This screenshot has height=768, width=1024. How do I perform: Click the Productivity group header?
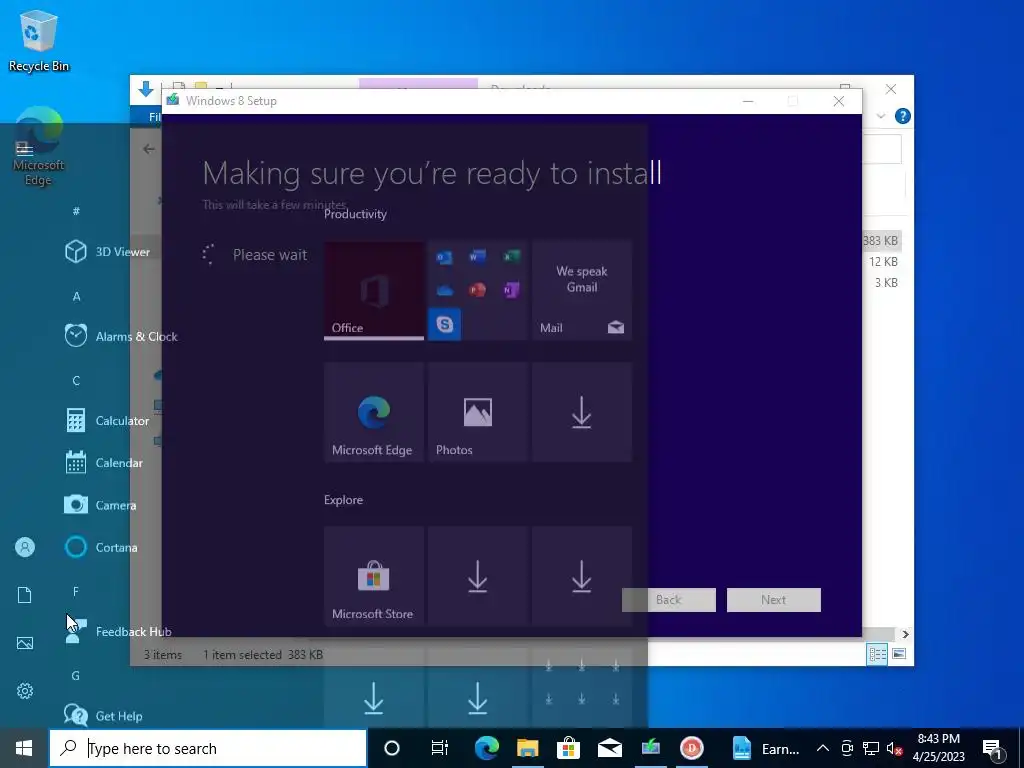[355, 214]
